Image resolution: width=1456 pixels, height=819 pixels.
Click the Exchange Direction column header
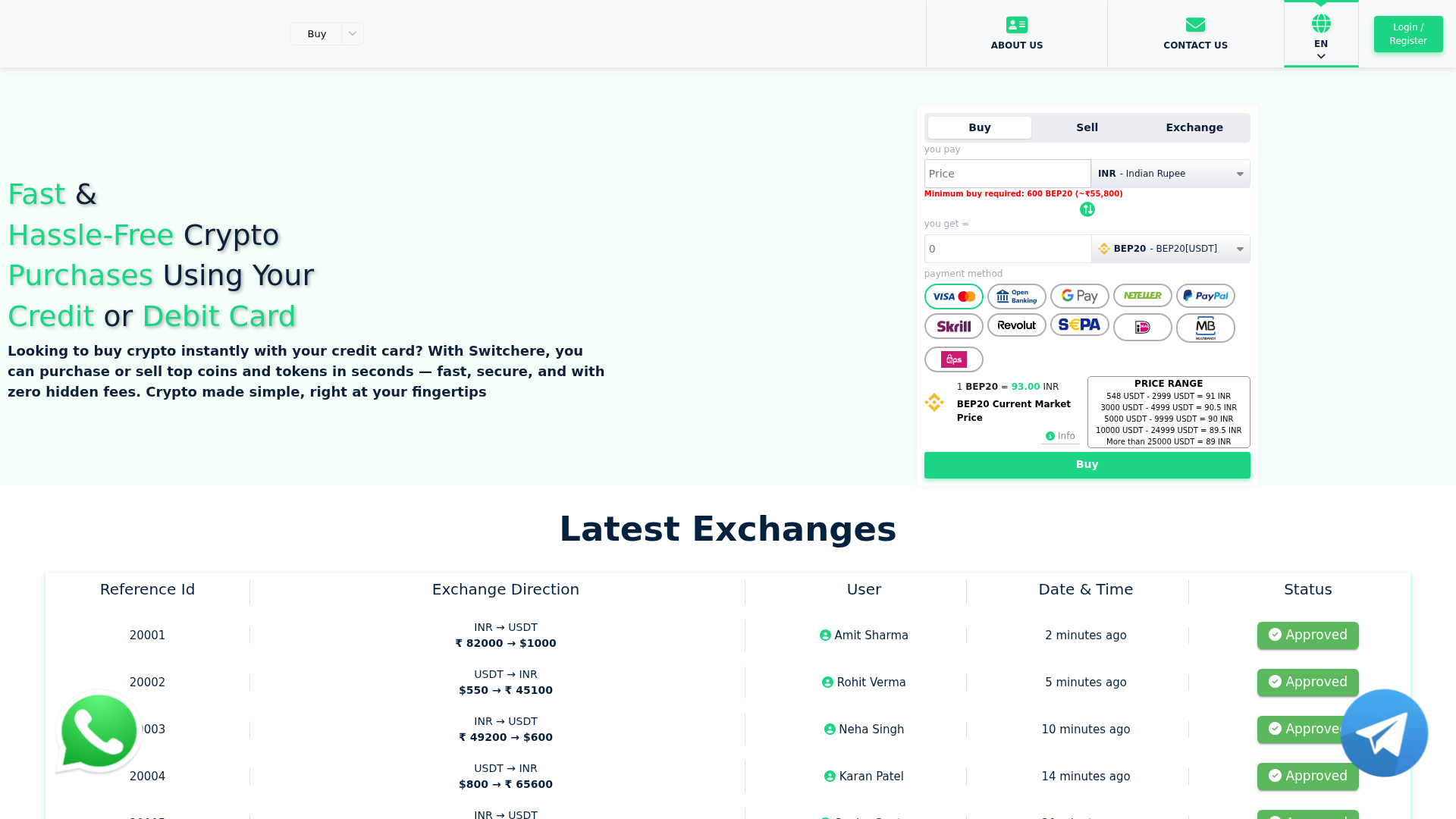(506, 589)
